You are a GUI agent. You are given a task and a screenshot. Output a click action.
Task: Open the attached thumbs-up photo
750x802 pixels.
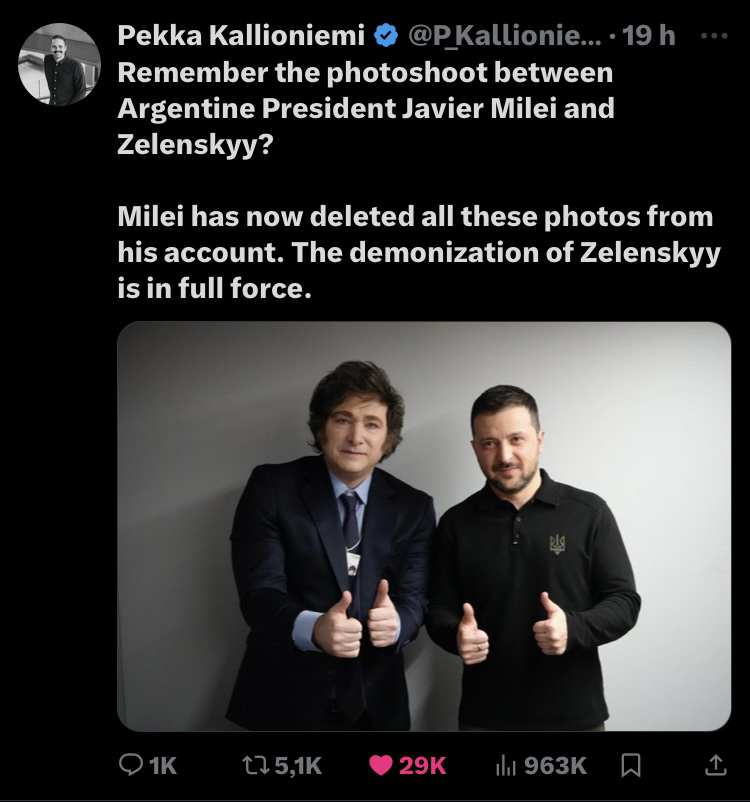(x=424, y=526)
